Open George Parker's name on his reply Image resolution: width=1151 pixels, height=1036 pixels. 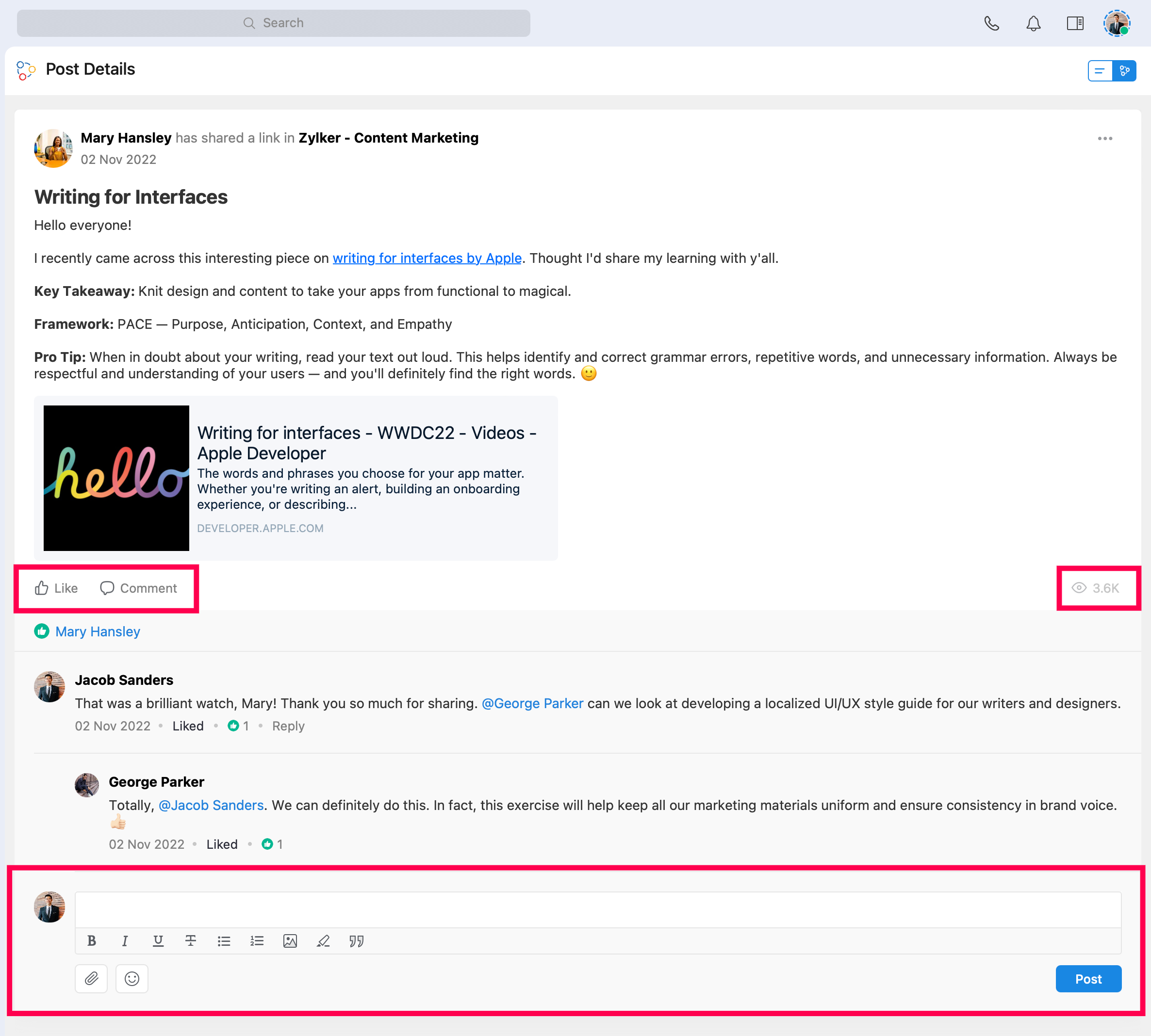157,782
